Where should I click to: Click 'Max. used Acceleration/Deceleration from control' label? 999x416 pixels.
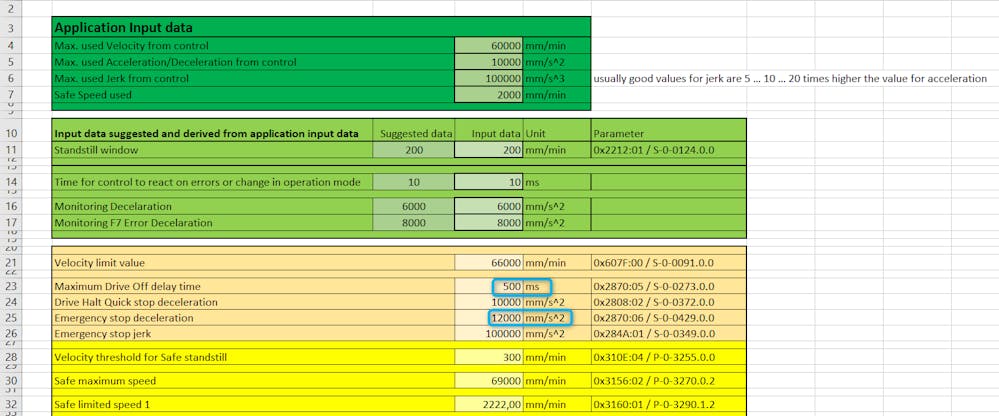(175, 62)
